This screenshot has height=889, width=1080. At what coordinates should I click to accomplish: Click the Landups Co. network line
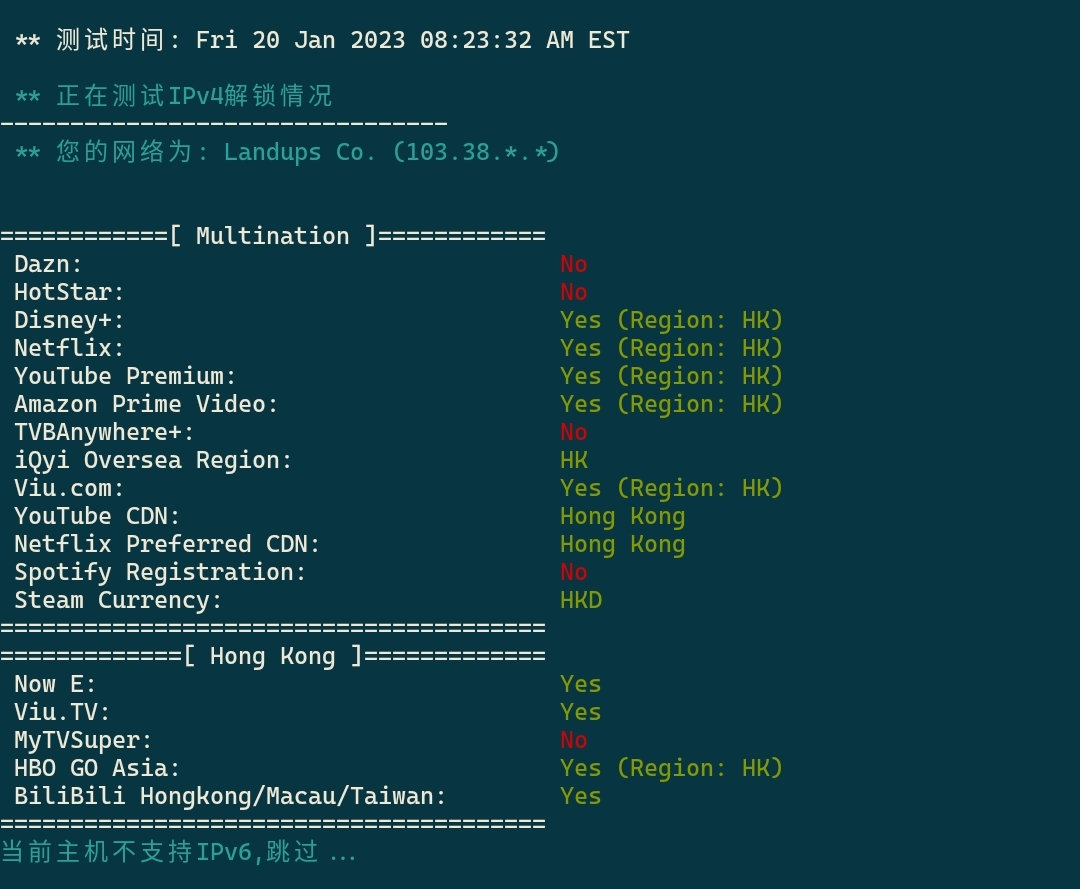point(287,152)
